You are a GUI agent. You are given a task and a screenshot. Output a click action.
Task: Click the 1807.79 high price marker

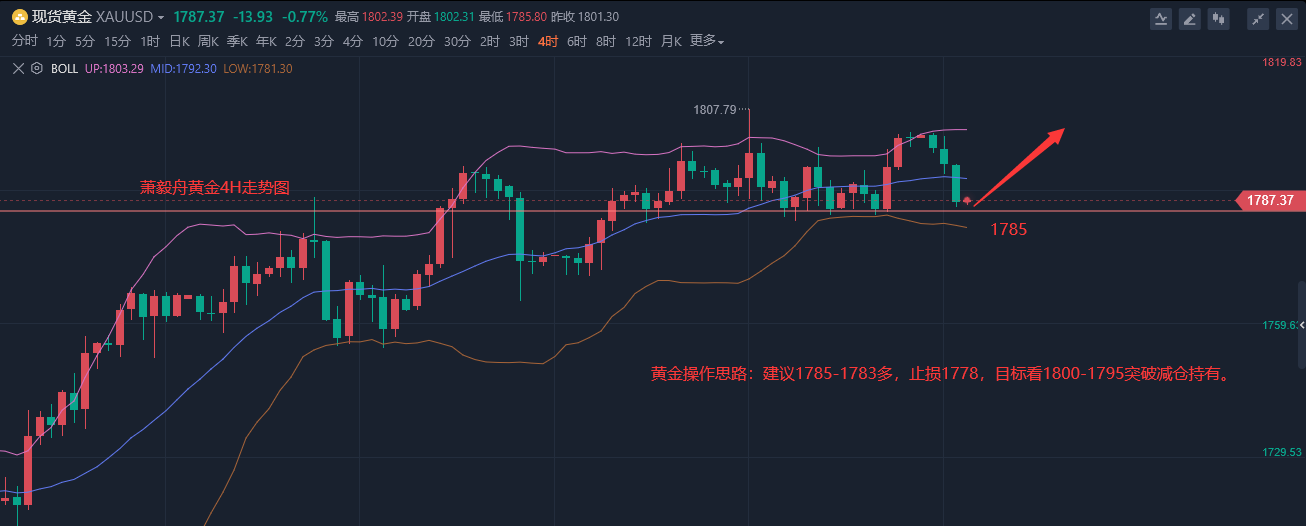(714, 110)
